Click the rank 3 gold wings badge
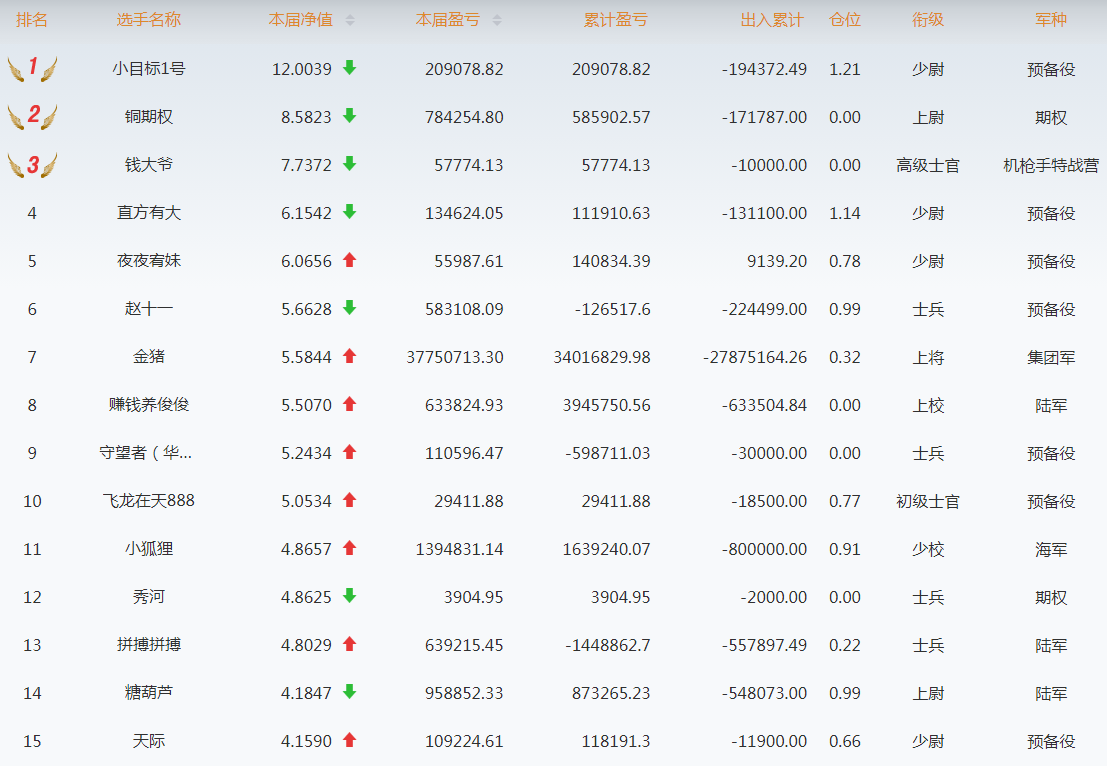 (32, 165)
